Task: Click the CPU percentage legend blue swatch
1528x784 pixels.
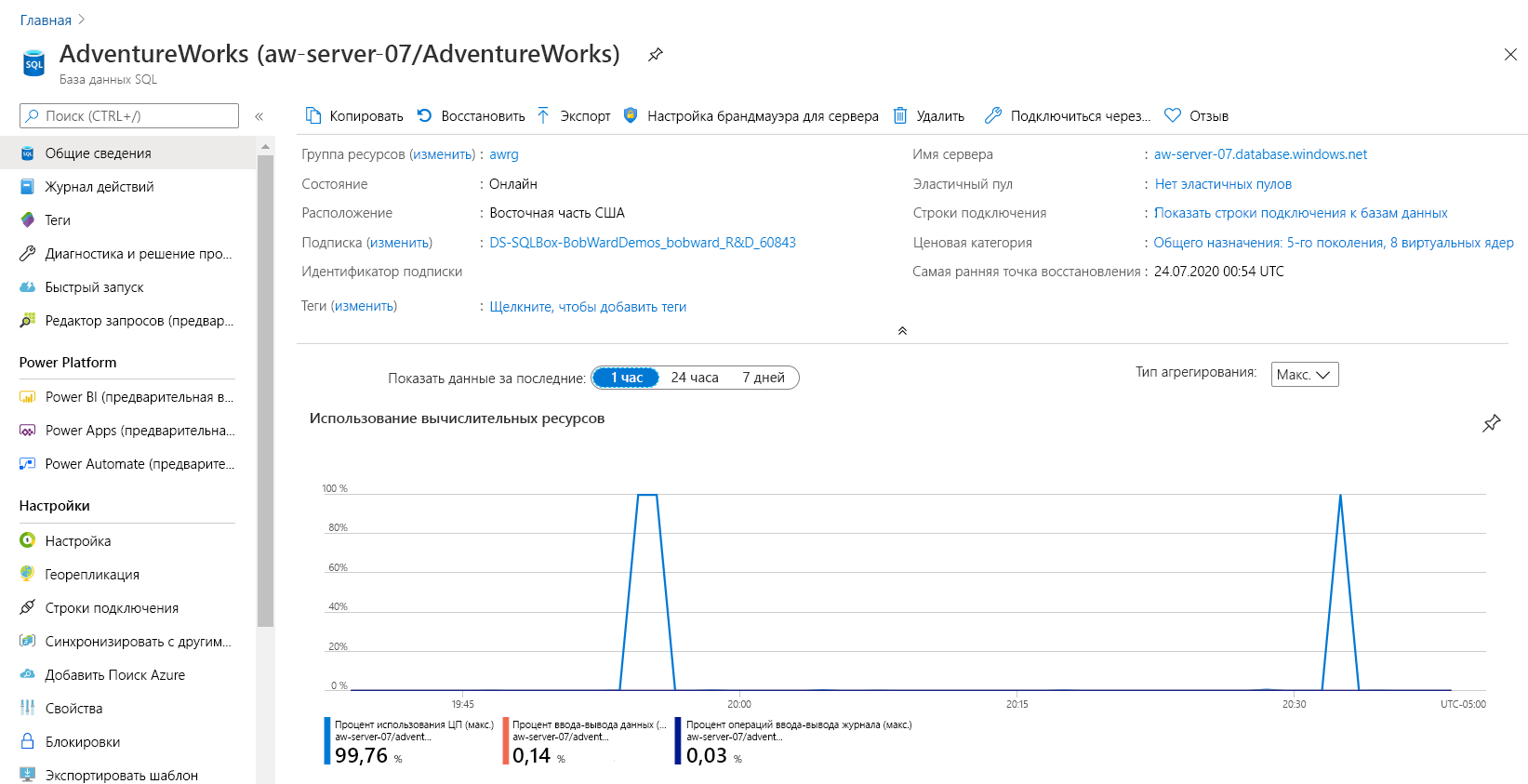Action: 327,740
